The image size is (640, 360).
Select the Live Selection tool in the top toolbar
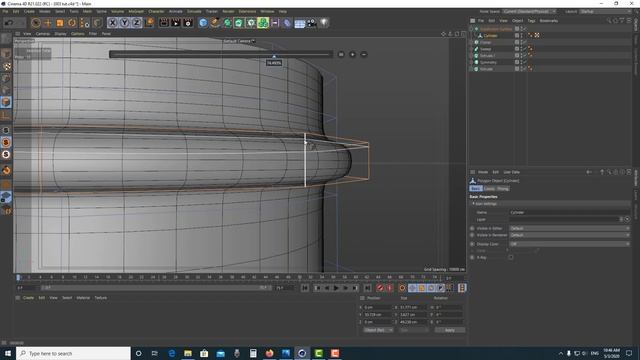tap(36, 23)
